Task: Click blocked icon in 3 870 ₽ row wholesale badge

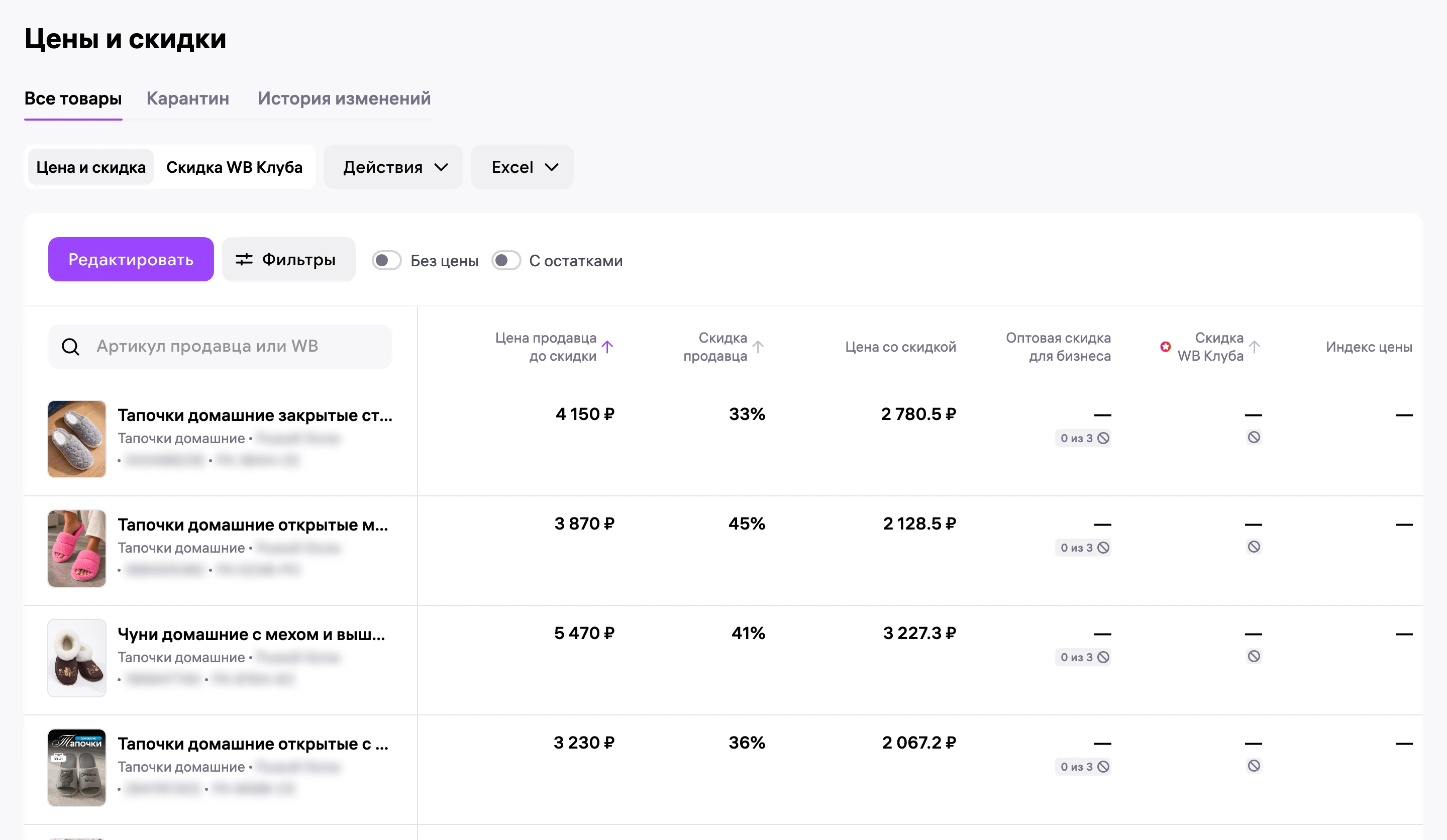Action: (x=1104, y=548)
